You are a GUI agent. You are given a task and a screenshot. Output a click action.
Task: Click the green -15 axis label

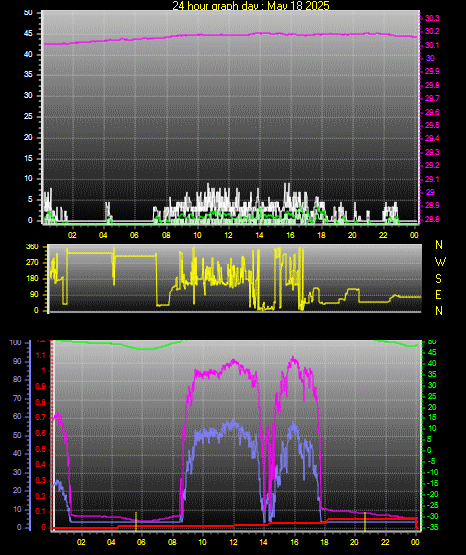(x=432, y=483)
